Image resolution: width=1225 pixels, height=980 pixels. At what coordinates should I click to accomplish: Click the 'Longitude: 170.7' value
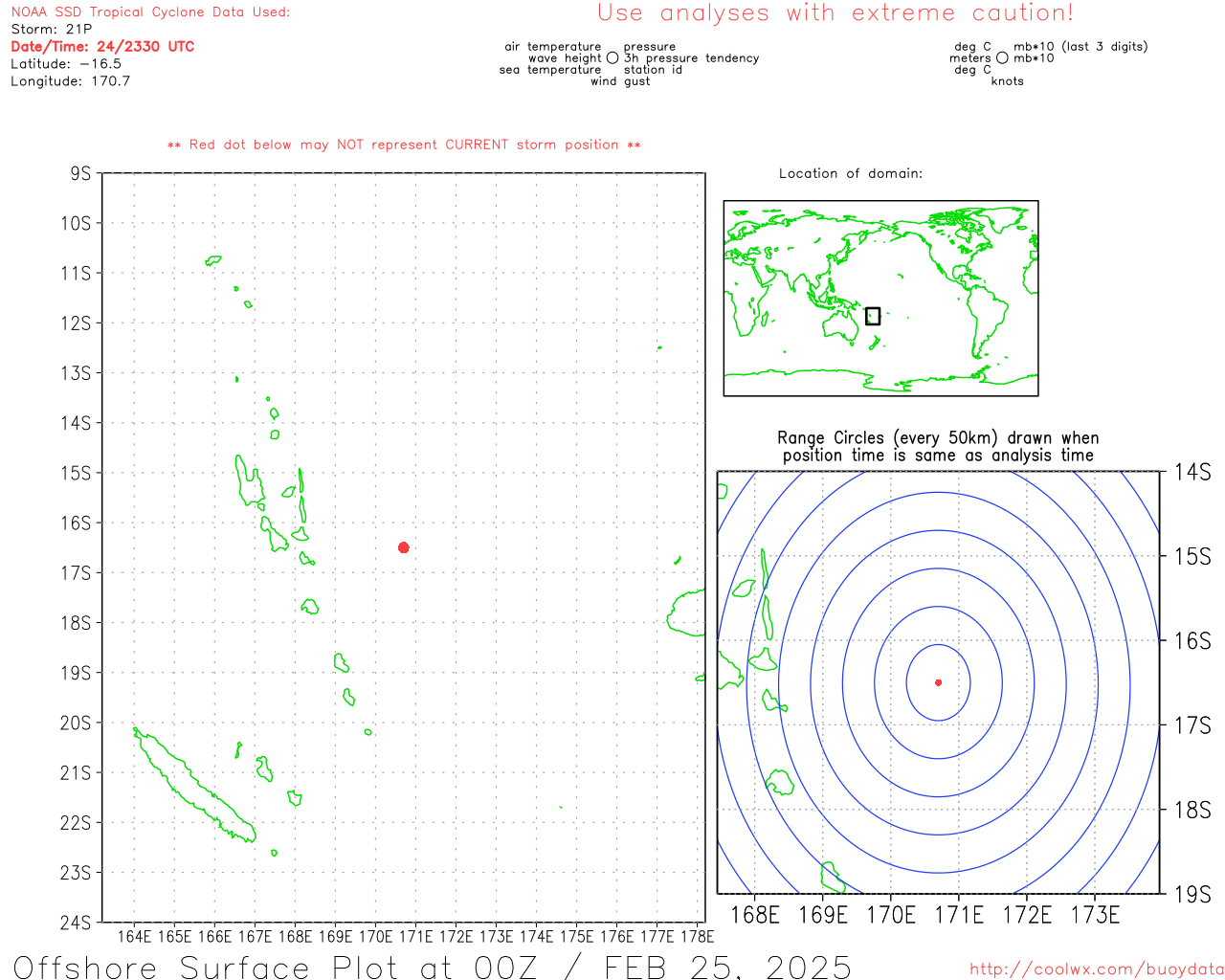click(x=71, y=81)
